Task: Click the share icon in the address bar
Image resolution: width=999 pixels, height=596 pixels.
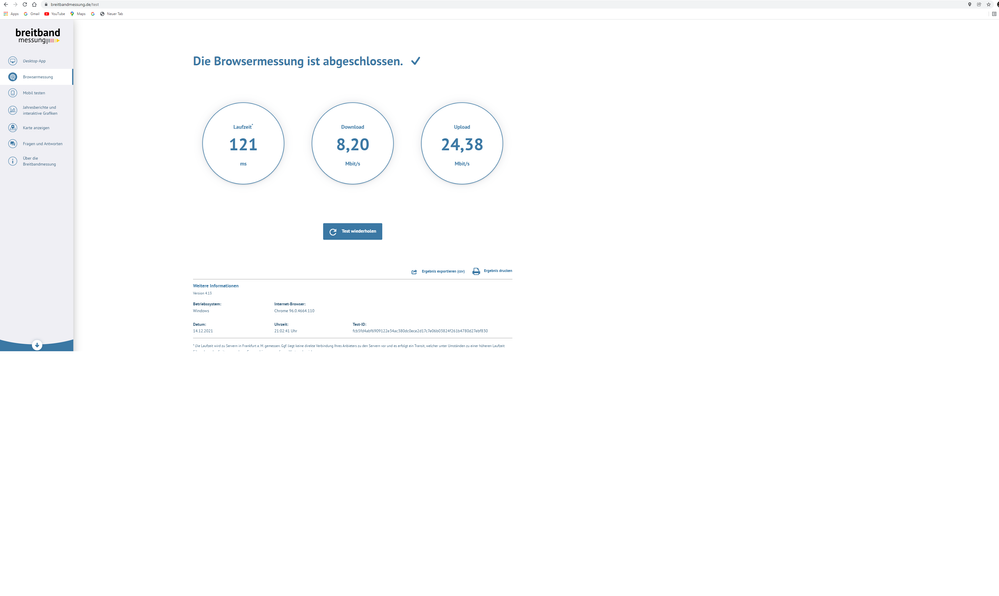Action: pos(979,4)
